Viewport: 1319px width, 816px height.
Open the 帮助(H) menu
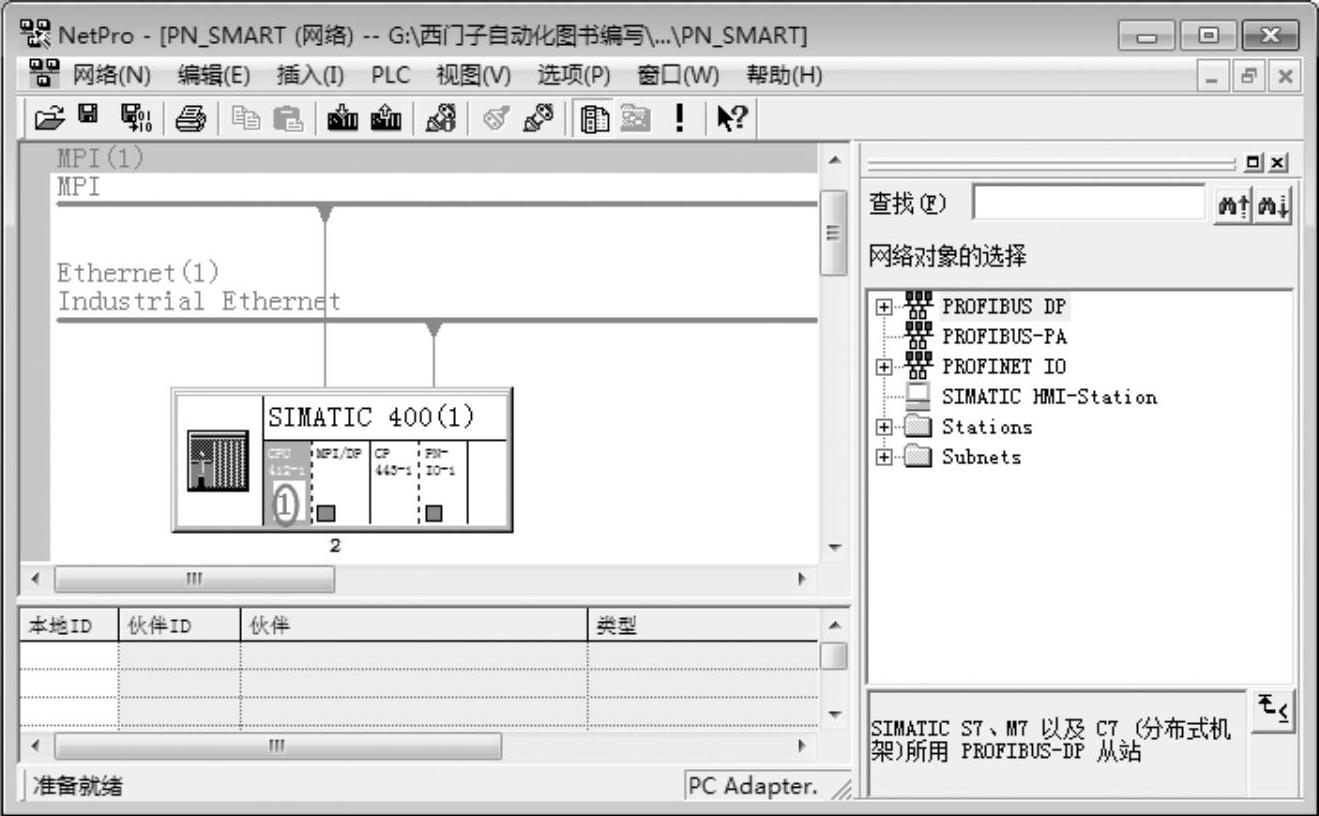coord(784,76)
